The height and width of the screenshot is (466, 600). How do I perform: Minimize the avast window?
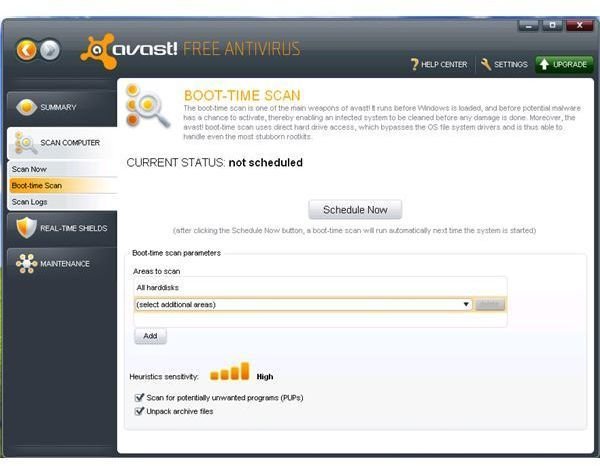pyautogui.click(x=528, y=26)
